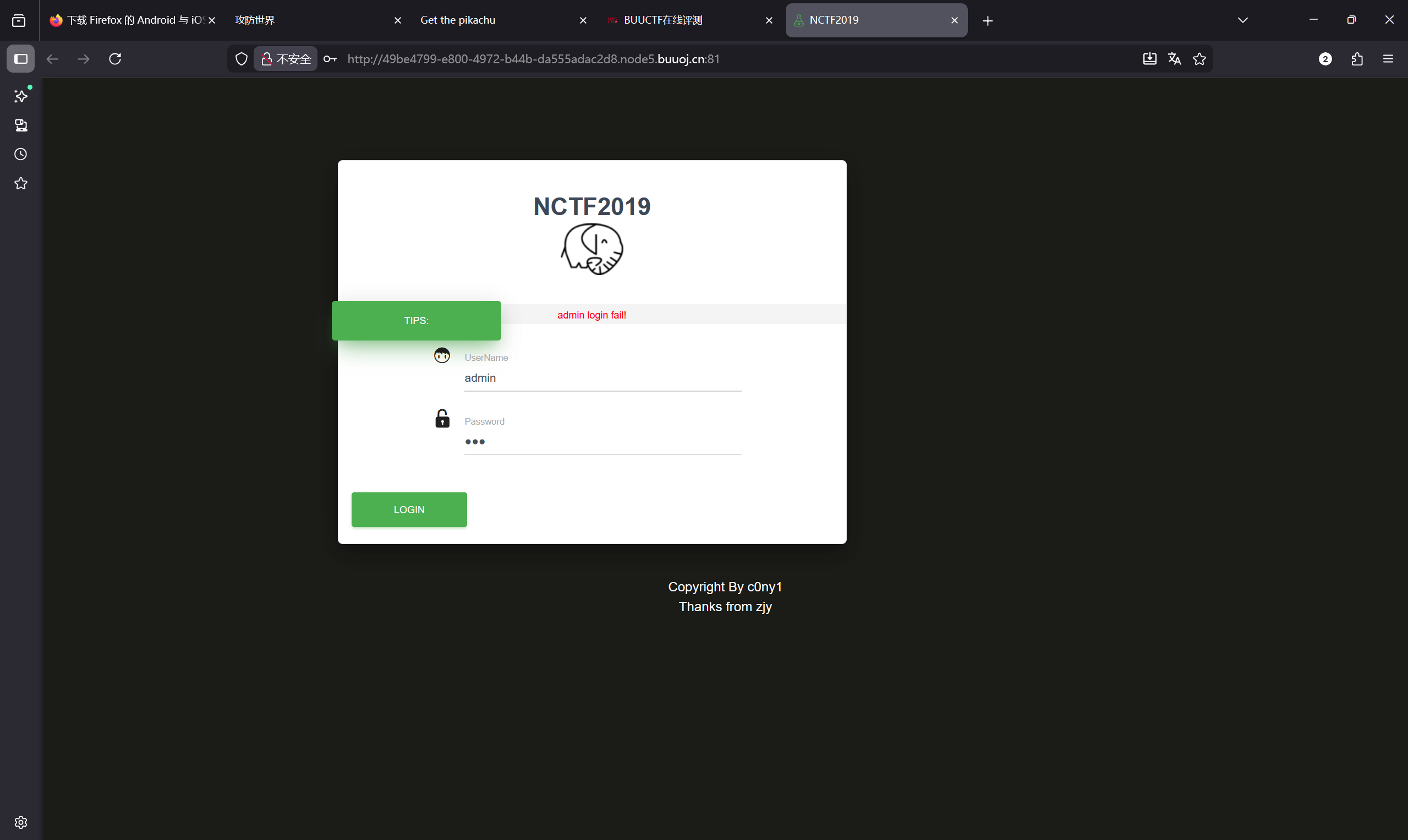Click the saved password key icon

click(330, 59)
